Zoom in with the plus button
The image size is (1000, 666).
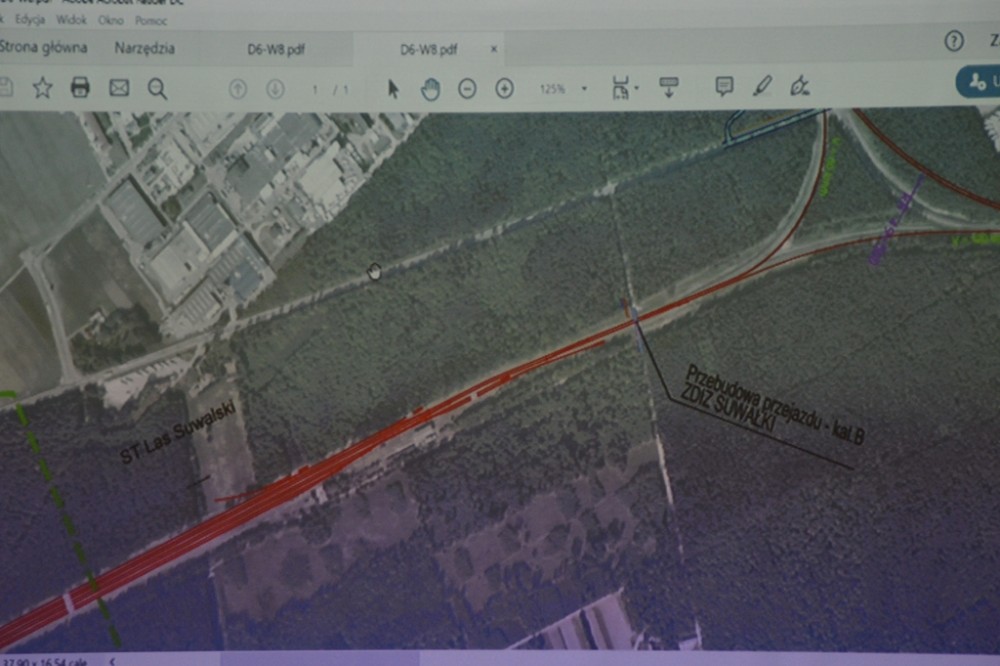point(504,89)
